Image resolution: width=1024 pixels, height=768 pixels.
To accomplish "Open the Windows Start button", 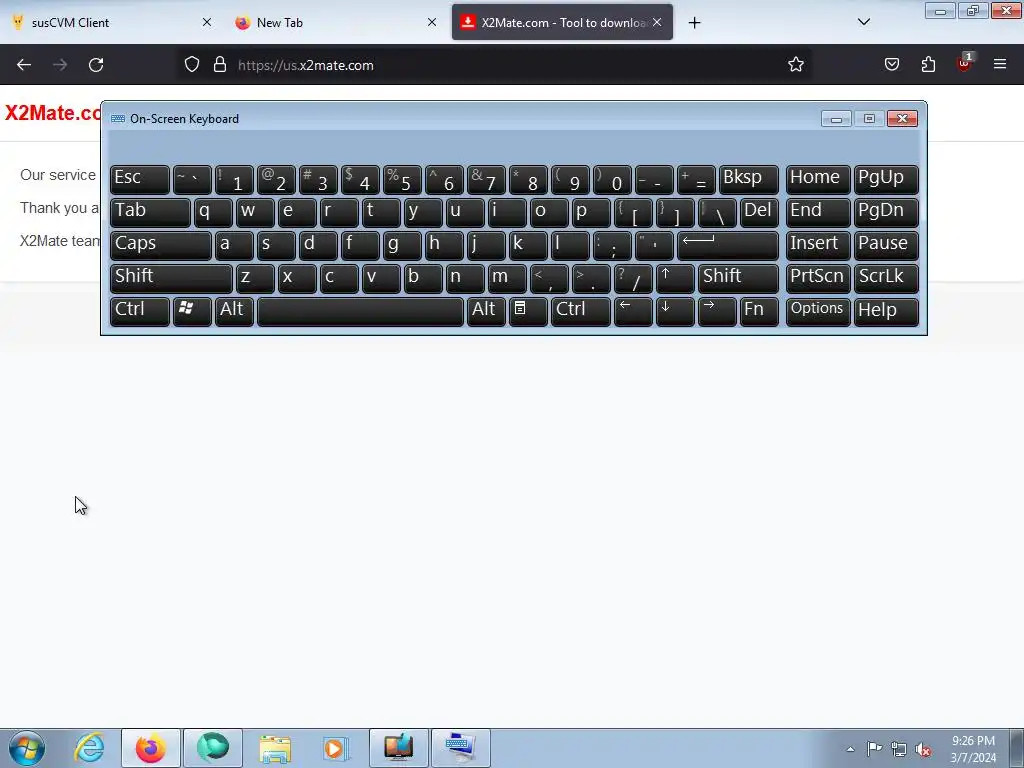I will tap(27, 748).
